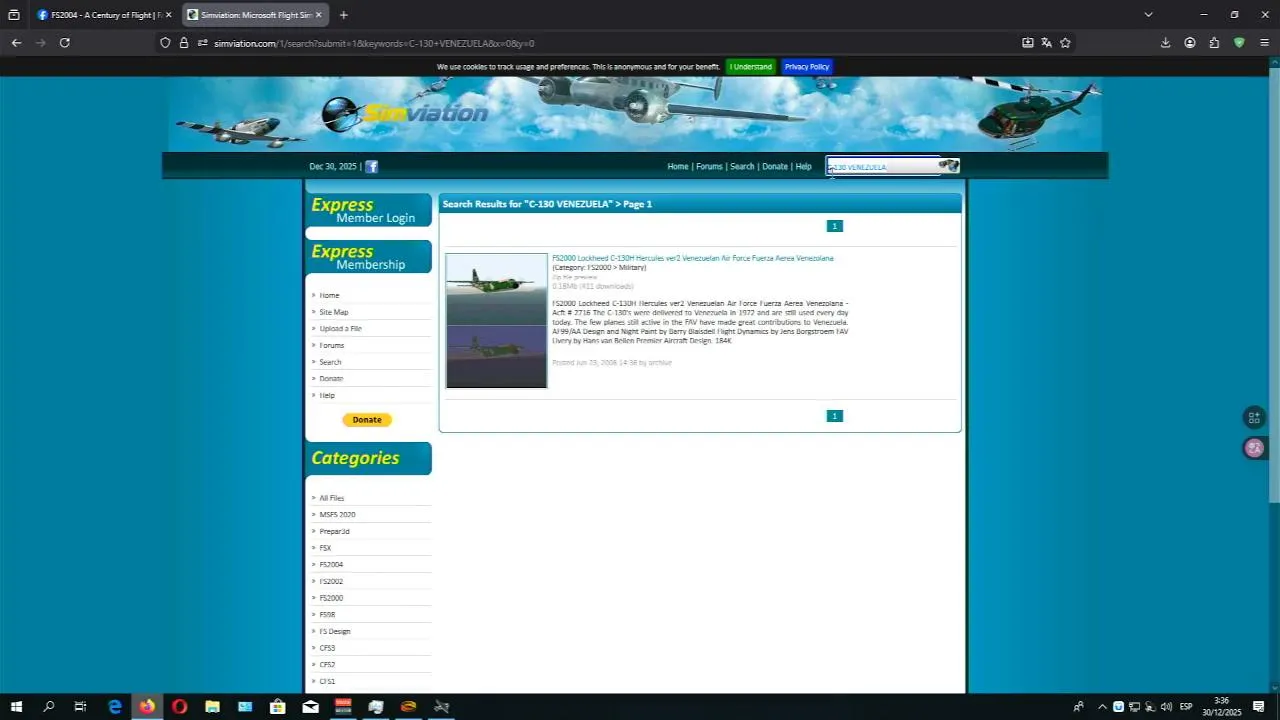Open Help in the left sidebar
The width and height of the screenshot is (1280, 720).
coord(327,396)
